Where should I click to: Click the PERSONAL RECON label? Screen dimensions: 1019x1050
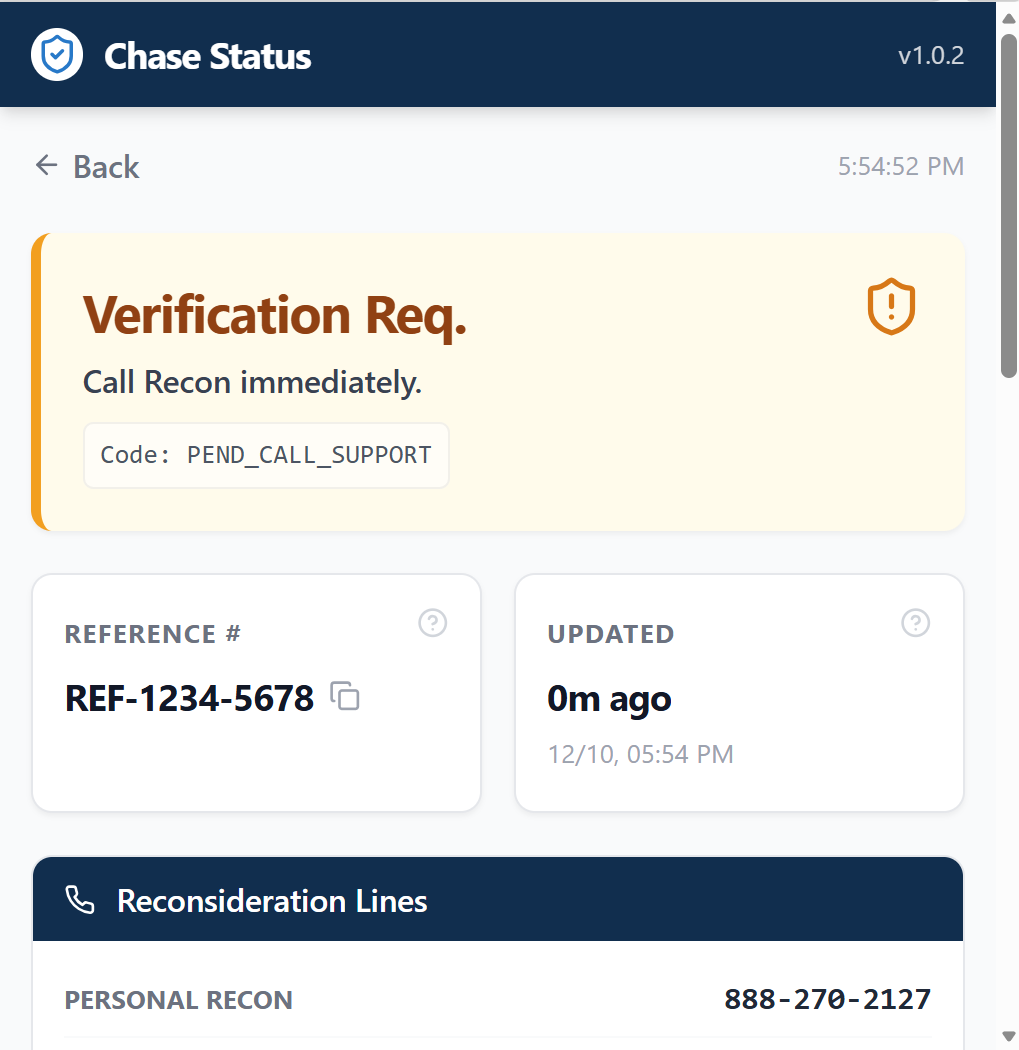(x=179, y=1000)
